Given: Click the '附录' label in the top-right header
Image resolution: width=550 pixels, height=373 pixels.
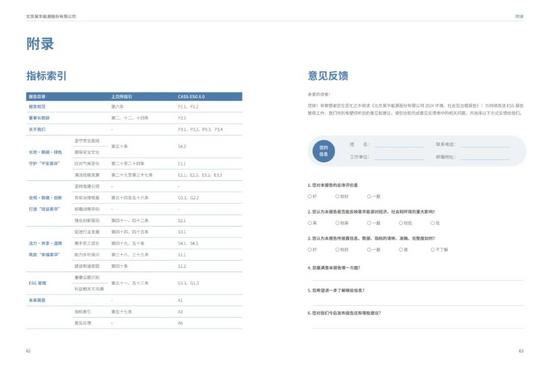Looking at the screenshot, I should 519,16.
